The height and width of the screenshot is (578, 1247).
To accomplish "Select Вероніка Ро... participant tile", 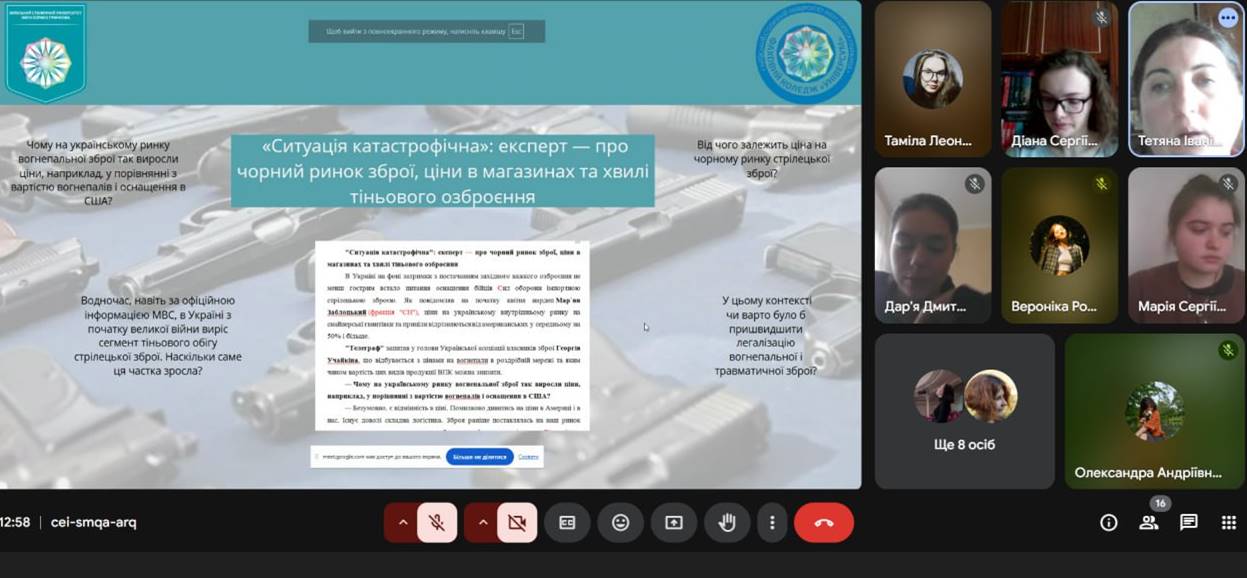I will pyautogui.click(x=1060, y=244).
